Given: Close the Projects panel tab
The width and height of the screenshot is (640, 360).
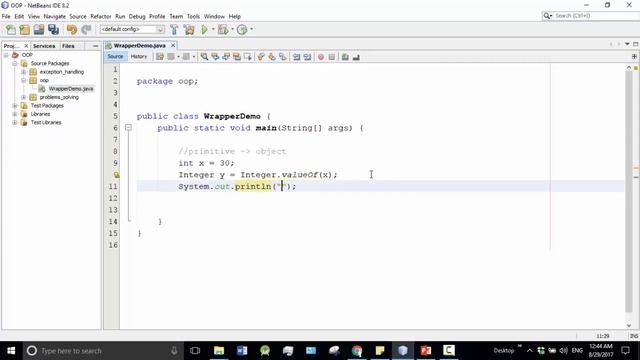Looking at the screenshot, I should click(26, 46).
